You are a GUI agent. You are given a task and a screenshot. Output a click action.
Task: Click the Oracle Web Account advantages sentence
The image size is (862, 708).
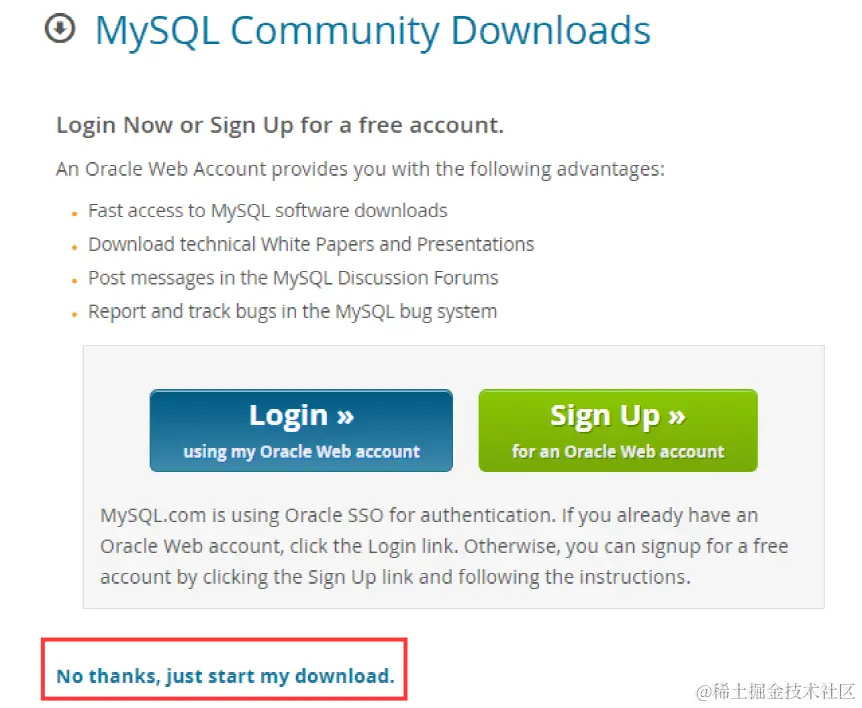click(360, 169)
